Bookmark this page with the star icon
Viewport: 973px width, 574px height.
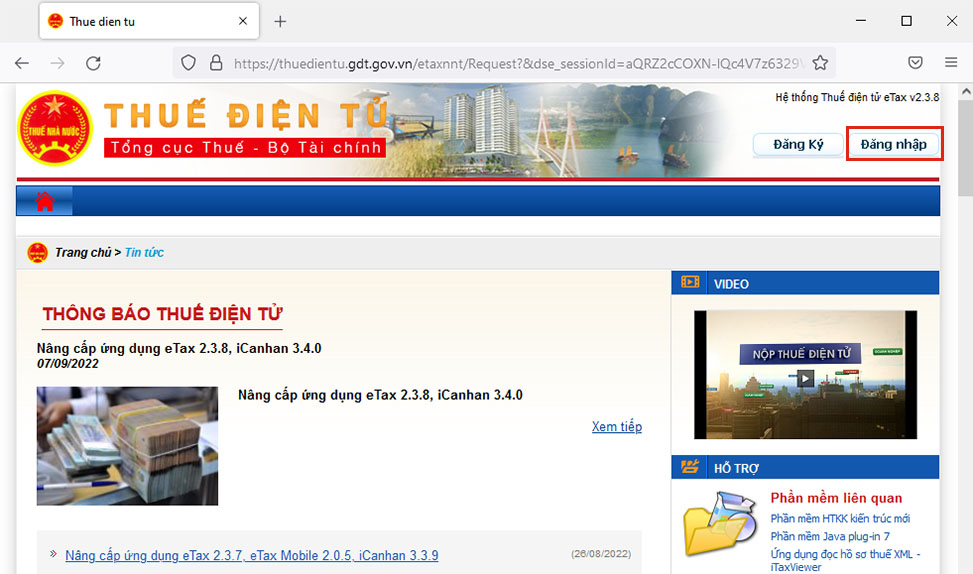[820, 63]
